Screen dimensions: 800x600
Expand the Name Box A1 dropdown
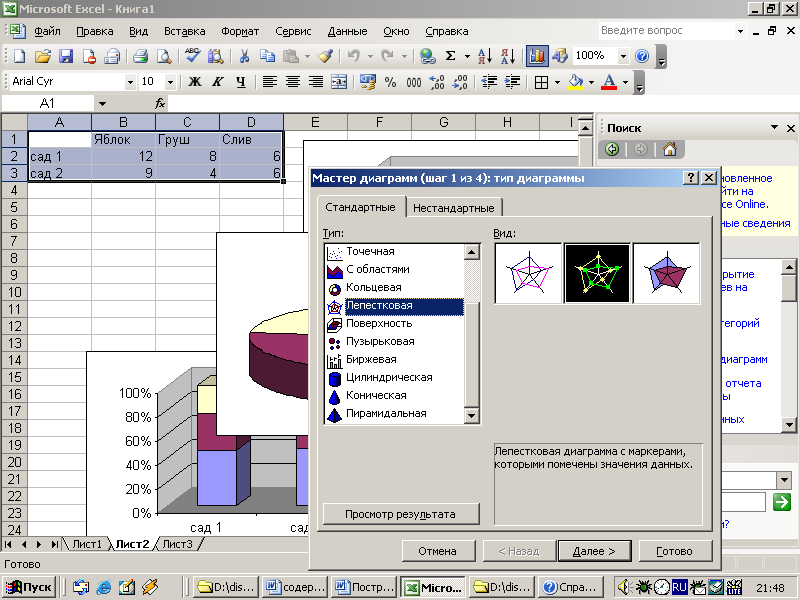(102, 104)
